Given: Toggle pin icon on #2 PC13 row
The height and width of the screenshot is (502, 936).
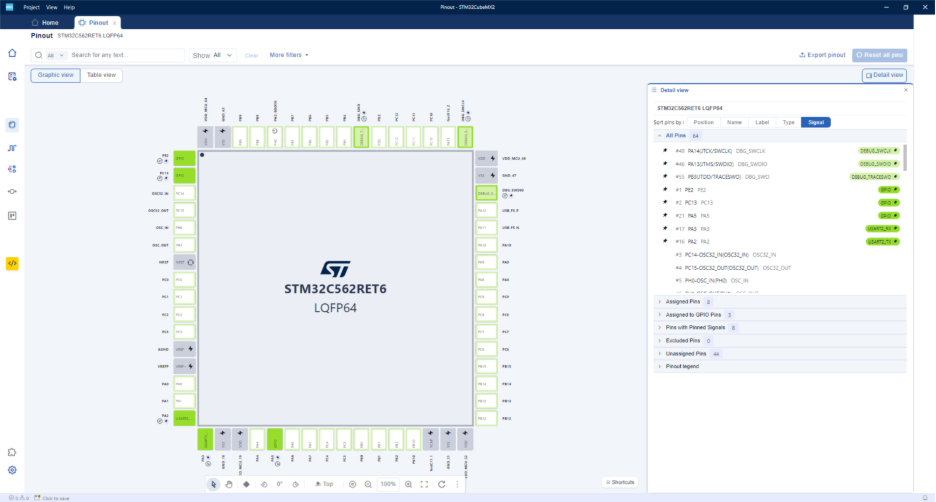Looking at the screenshot, I should (x=665, y=202).
